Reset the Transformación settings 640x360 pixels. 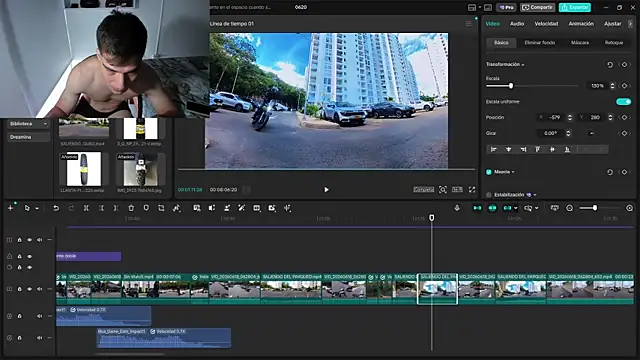(610, 64)
